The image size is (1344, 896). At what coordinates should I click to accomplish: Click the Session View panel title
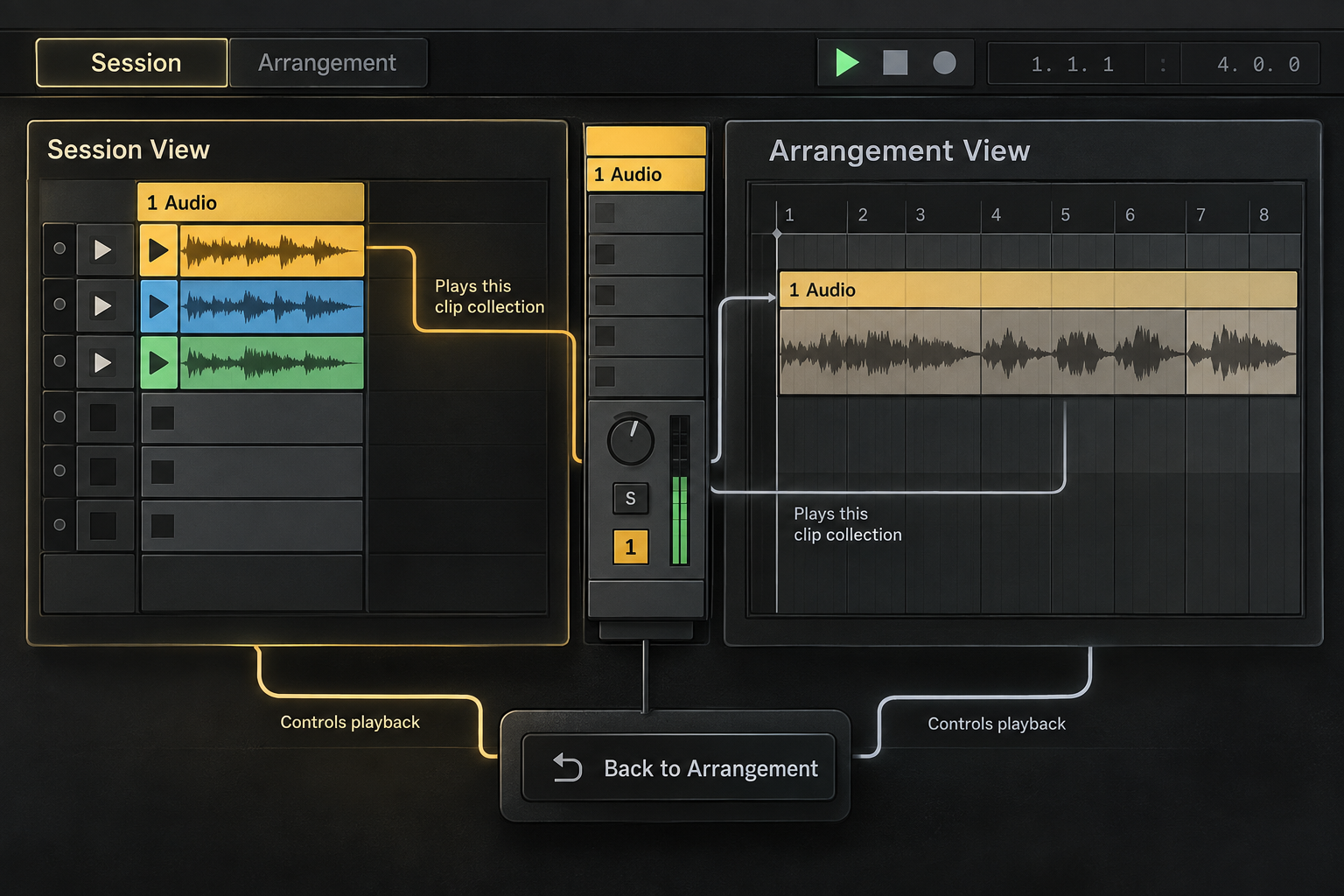click(129, 150)
